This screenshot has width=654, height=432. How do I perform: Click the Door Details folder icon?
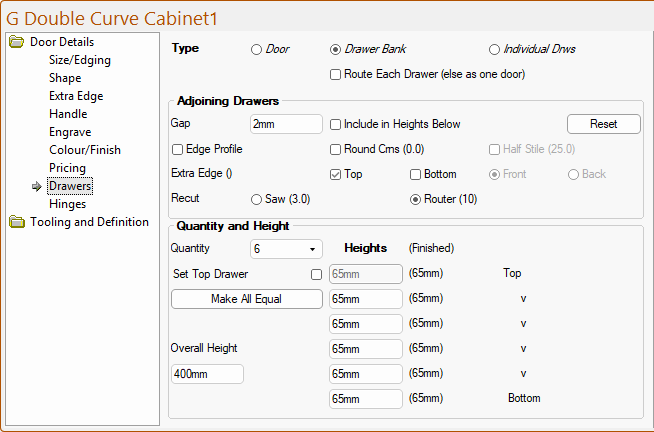point(16,42)
